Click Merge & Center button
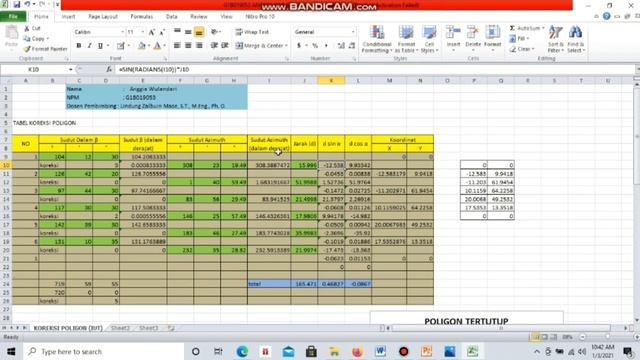This screenshot has height=360, width=640. [261, 46]
